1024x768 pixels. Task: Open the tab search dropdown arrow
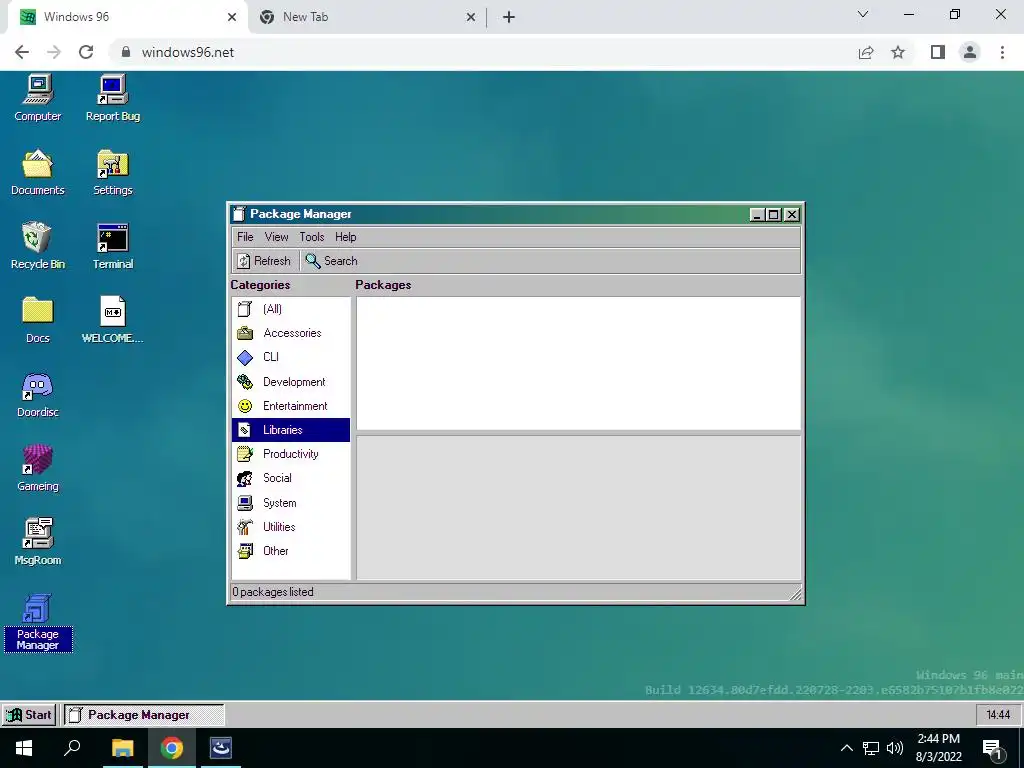(863, 14)
